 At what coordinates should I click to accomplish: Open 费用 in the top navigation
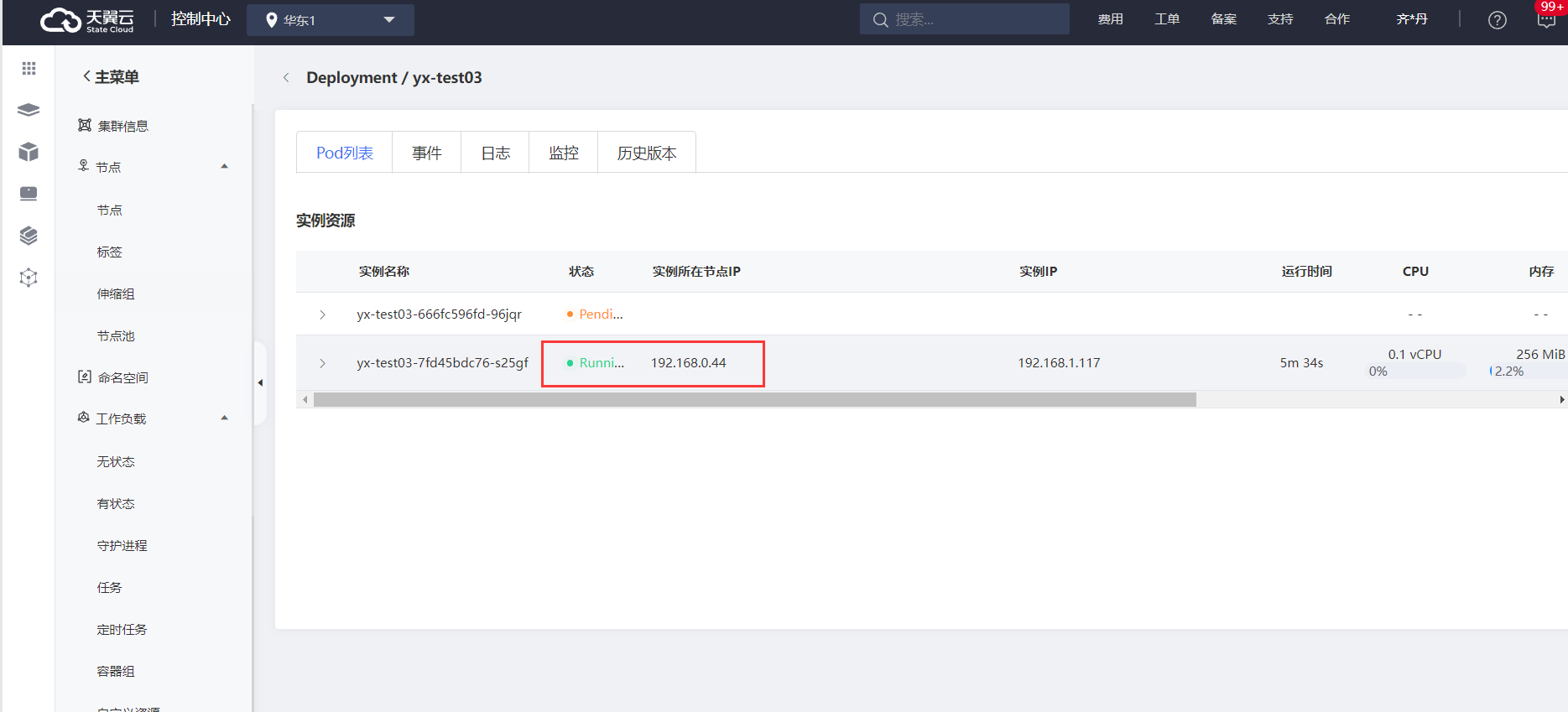coord(1111,19)
